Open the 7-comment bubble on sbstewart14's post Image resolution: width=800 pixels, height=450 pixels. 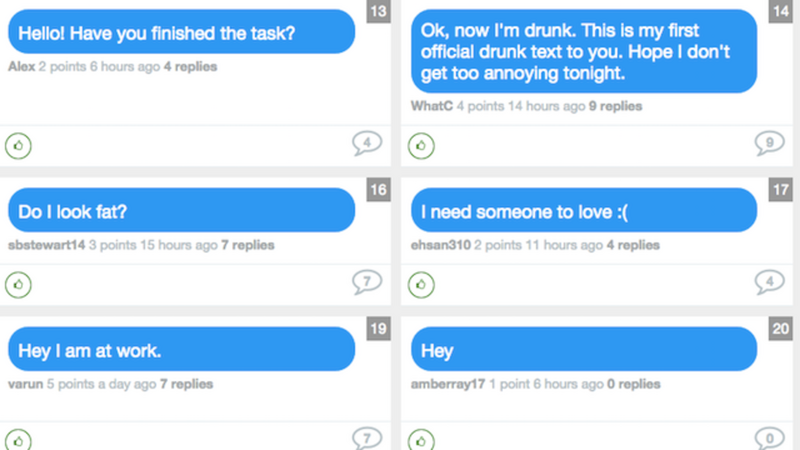(x=367, y=282)
